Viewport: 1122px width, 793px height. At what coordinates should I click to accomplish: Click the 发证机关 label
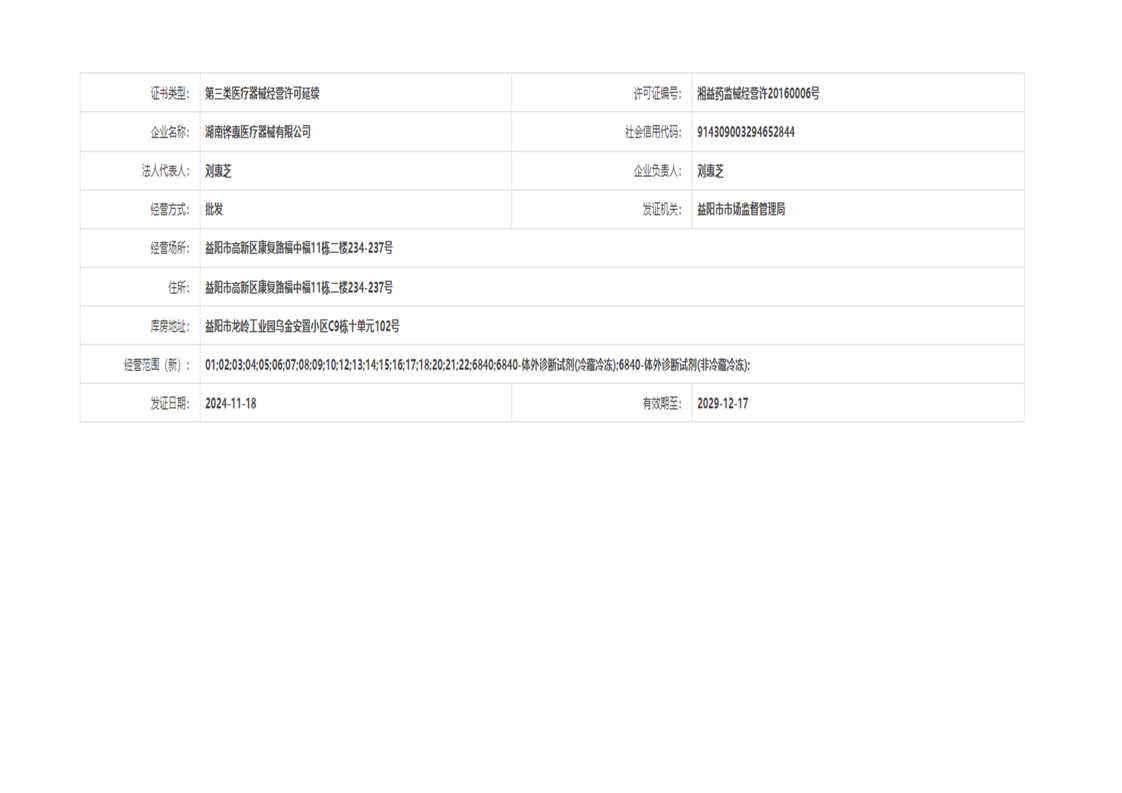(x=660, y=210)
